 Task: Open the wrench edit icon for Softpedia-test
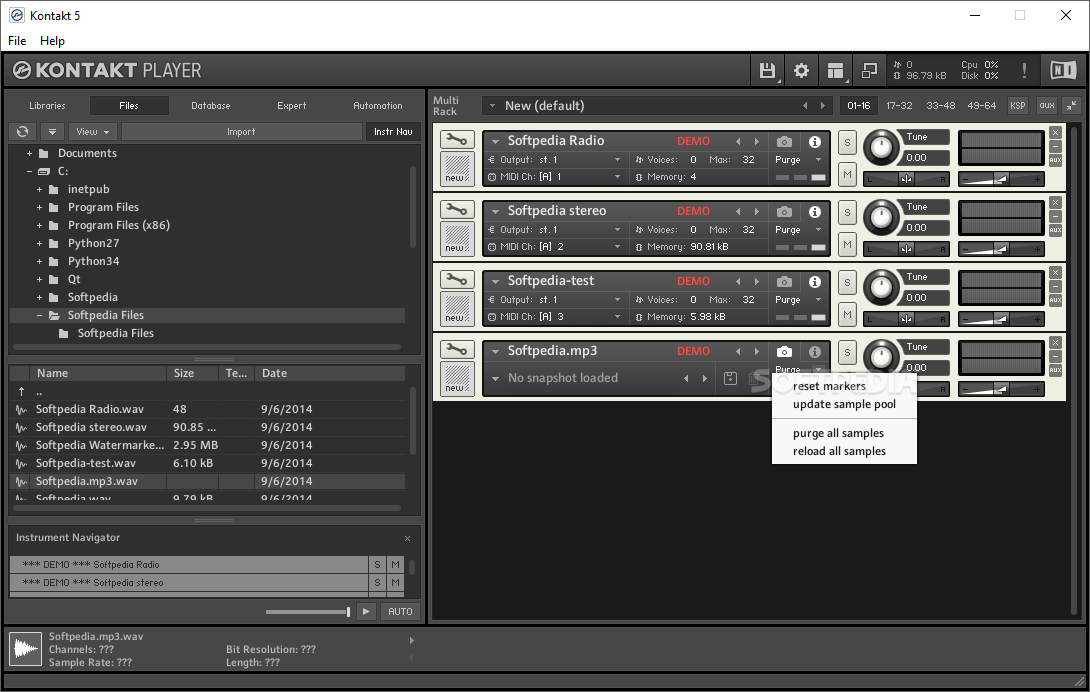(x=457, y=280)
